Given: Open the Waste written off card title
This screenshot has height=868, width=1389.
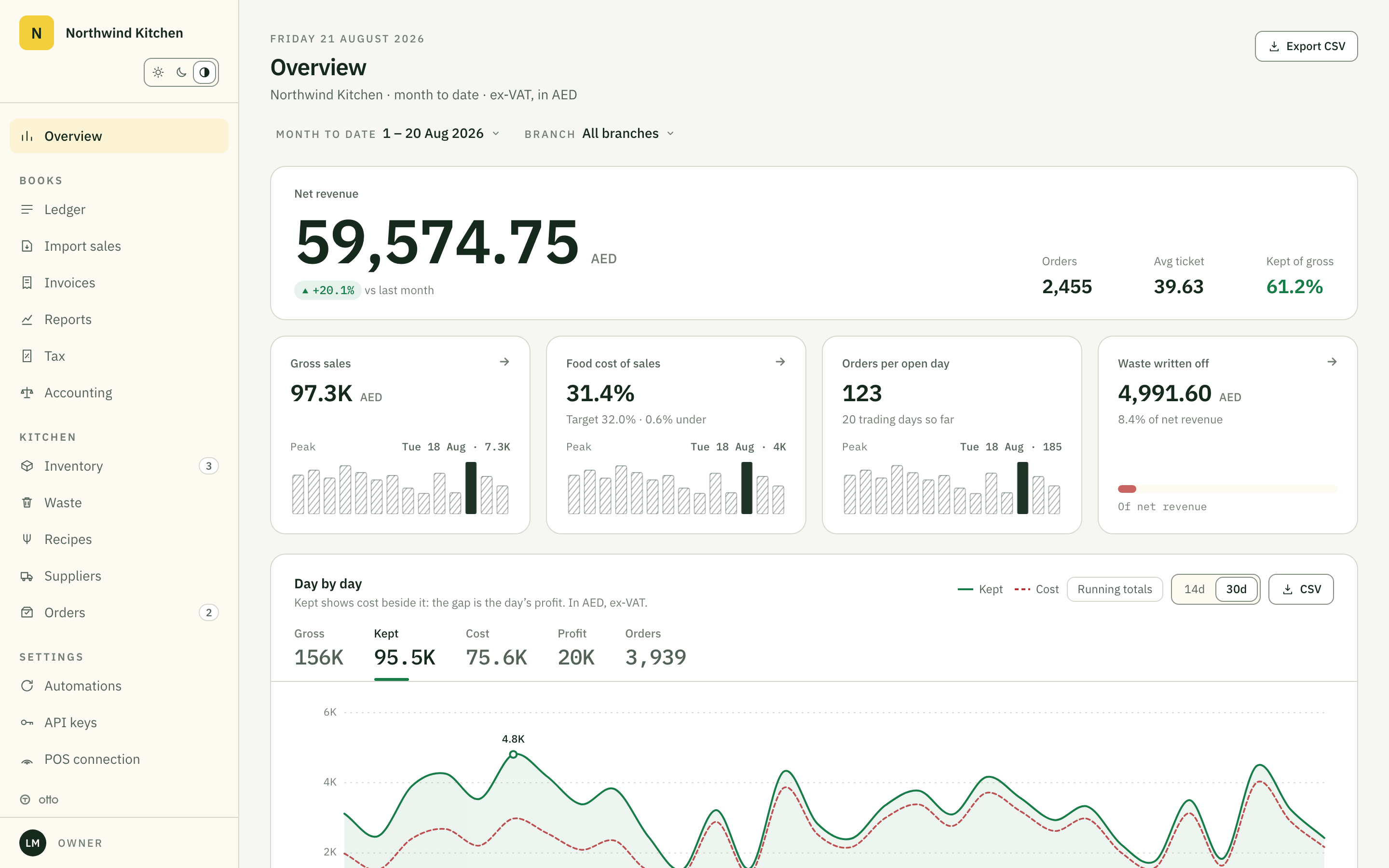Looking at the screenshot, I should [x=1163, y=364].
